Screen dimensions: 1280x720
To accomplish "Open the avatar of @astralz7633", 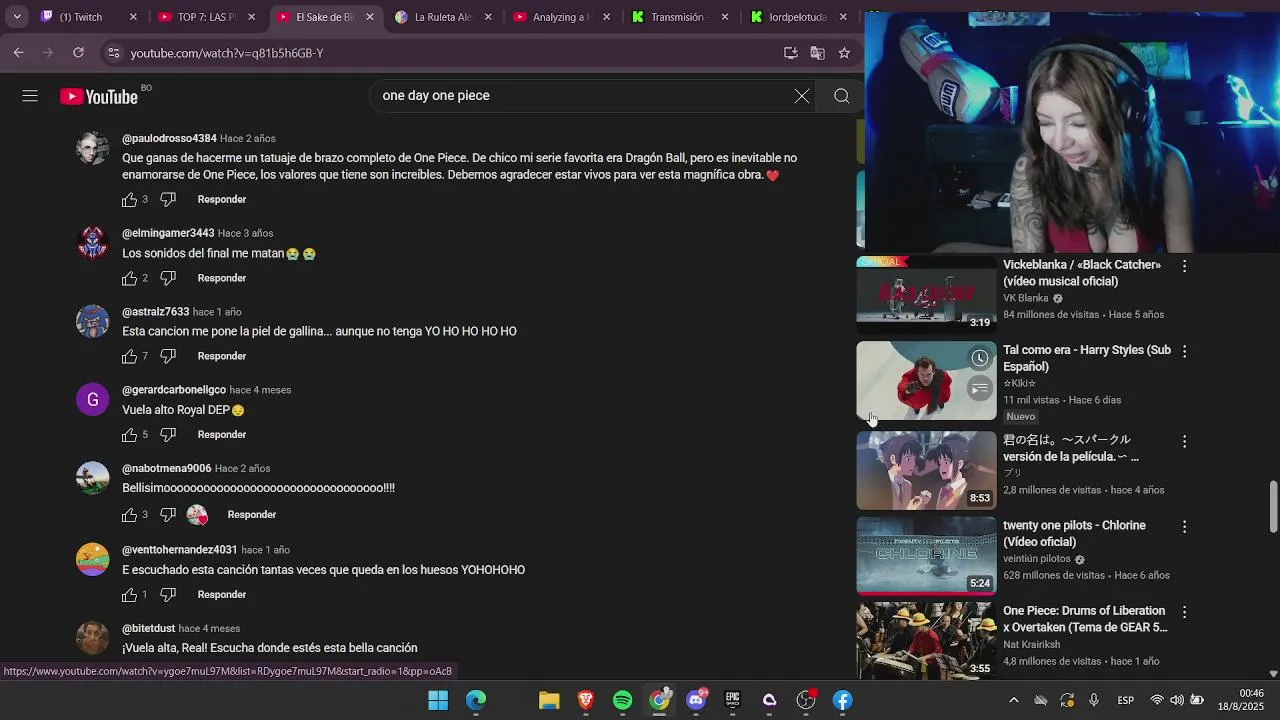I will [x=93, y=321].
